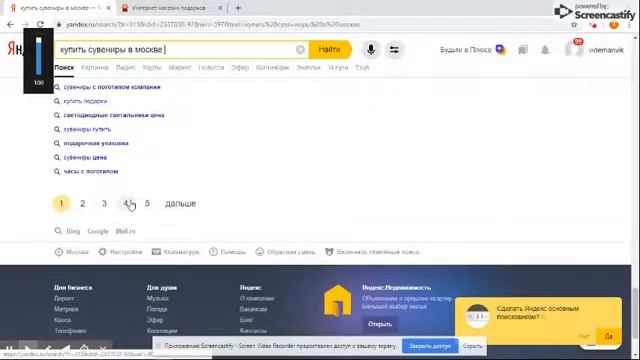
Task: Click the Клавиатура keyboard icon
Action: coord(156,252)
